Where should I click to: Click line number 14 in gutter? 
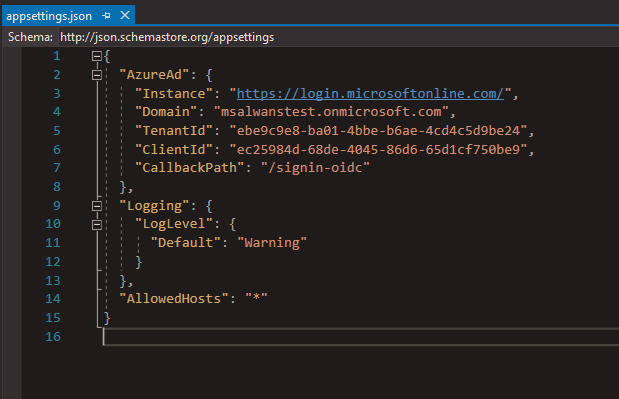(53, 299)
